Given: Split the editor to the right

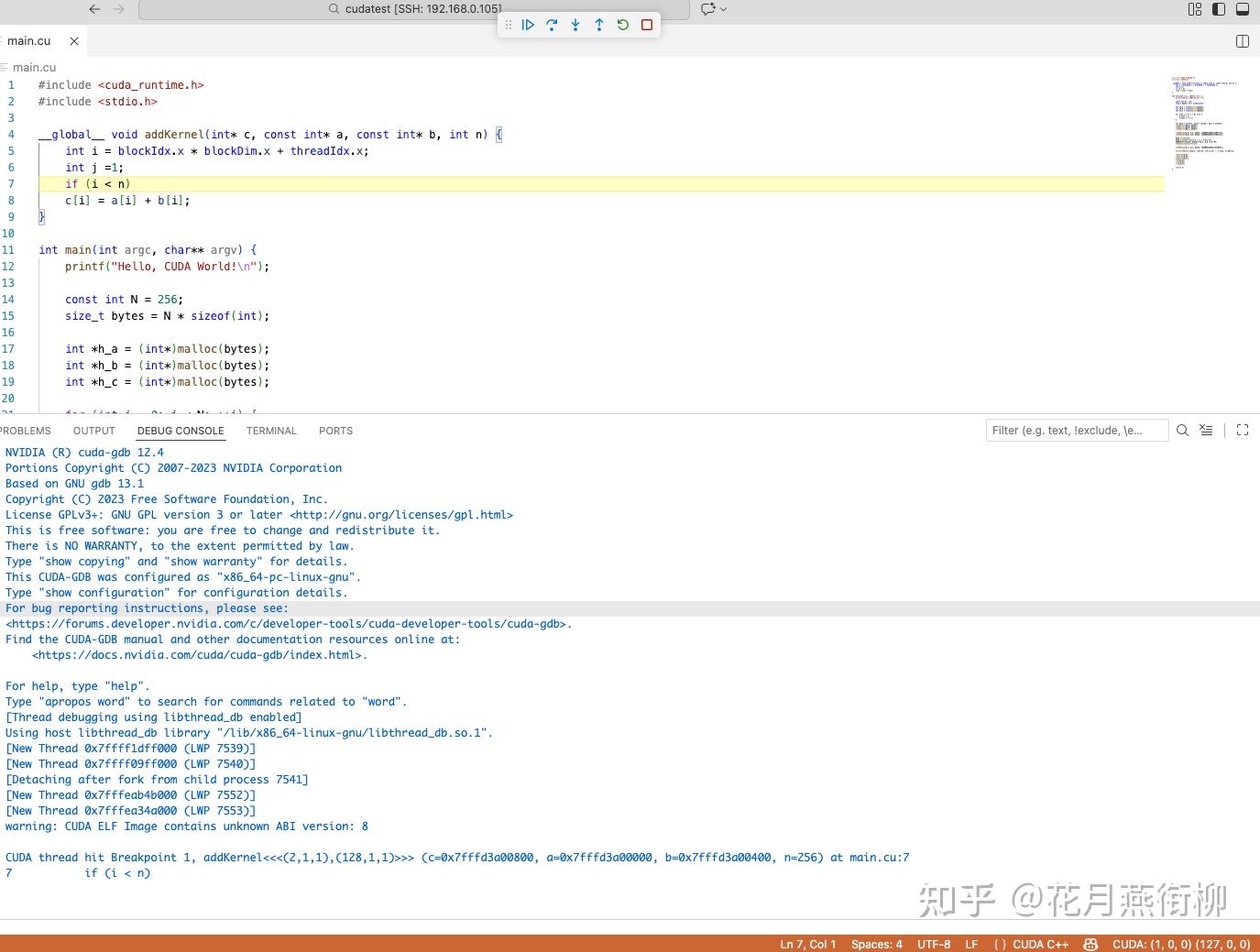Looking at the screenshot, I should (x=1243, y=41).
